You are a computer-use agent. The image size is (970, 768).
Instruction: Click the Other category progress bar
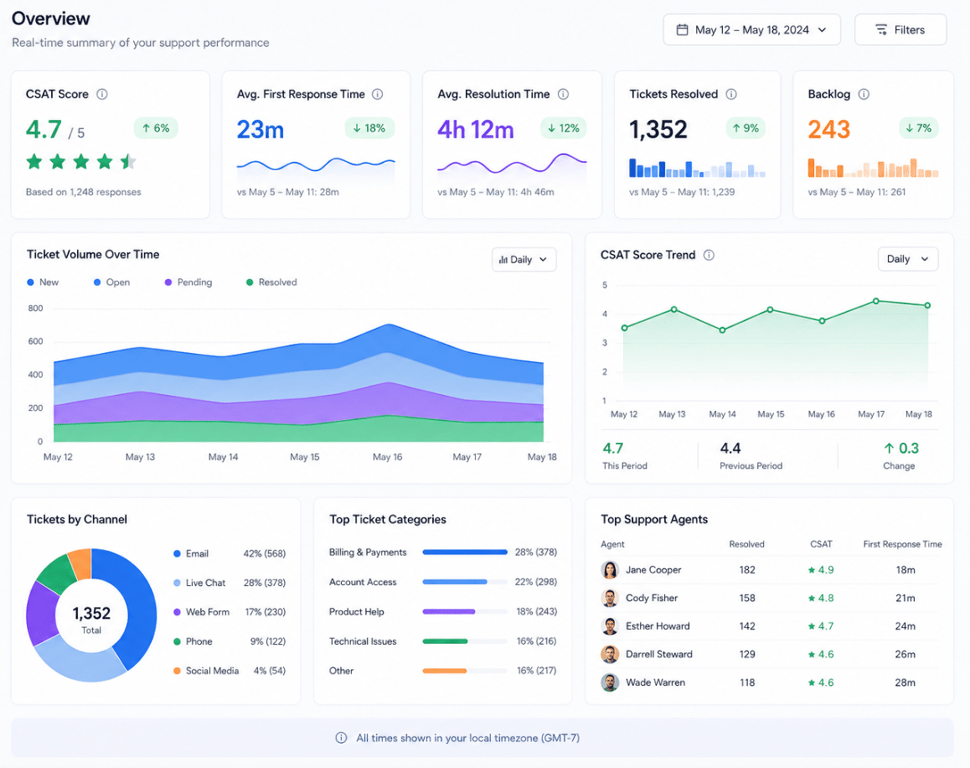coord(465,671)
